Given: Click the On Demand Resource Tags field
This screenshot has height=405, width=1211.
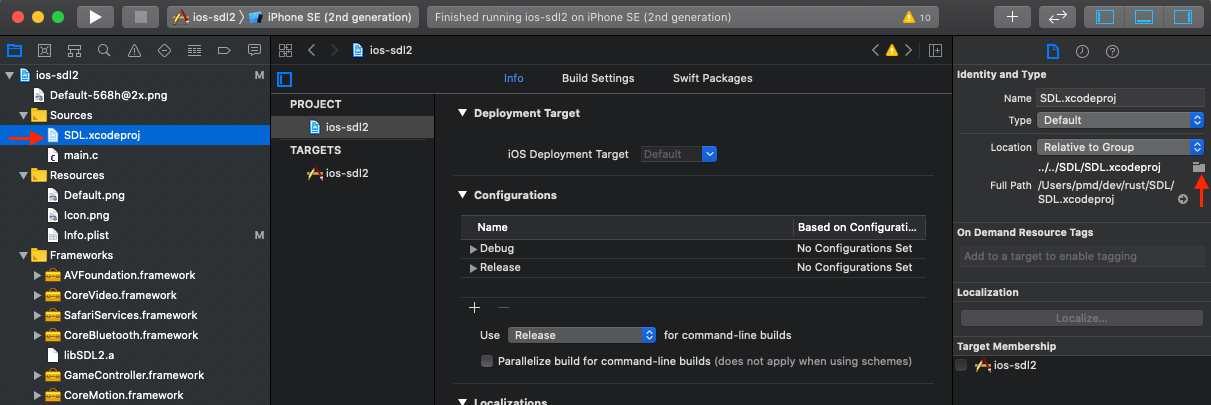Looking at the screenshot, I should [x=1079, y=256].
